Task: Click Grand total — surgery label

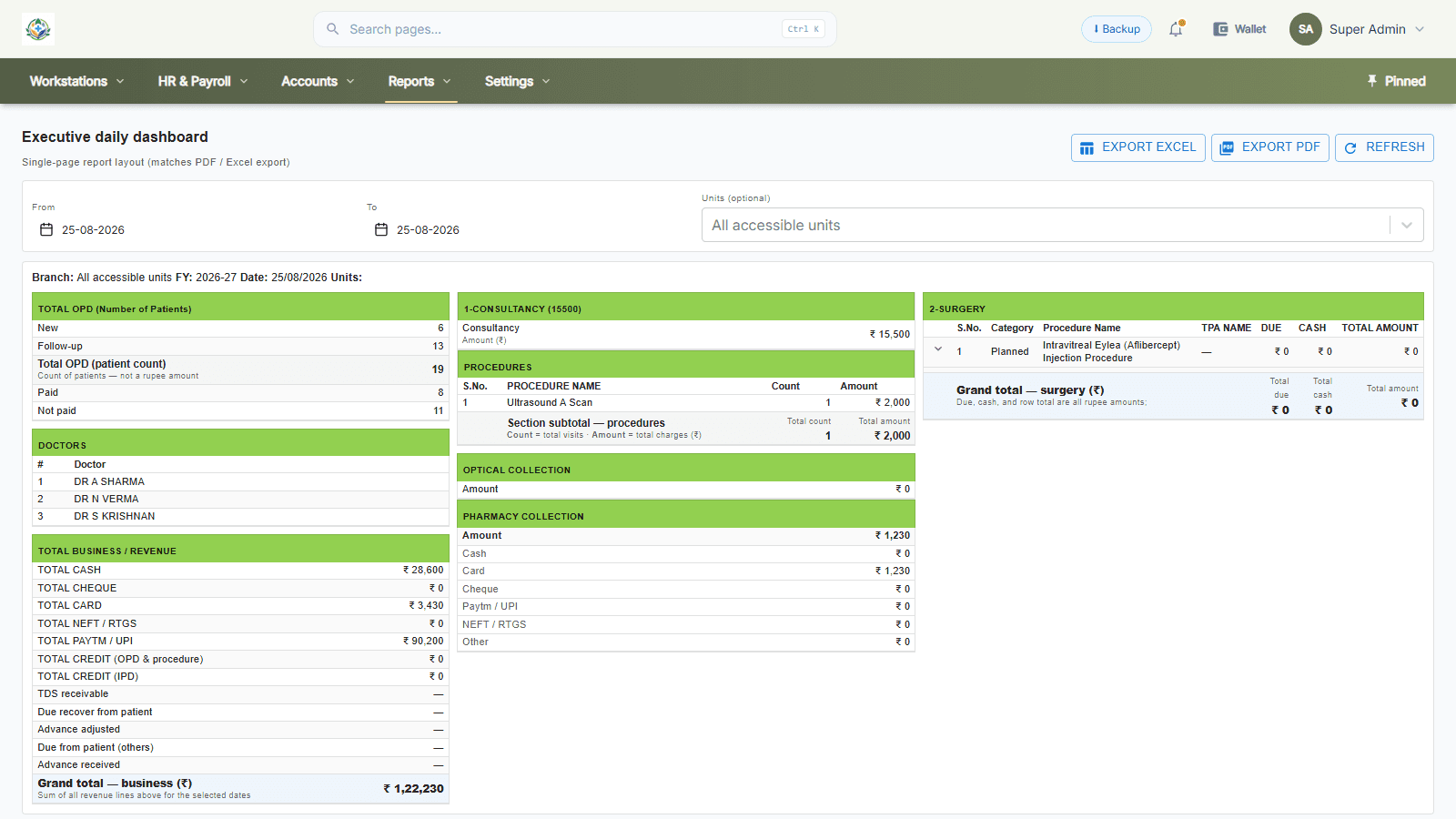Action: coord(1030,390)
